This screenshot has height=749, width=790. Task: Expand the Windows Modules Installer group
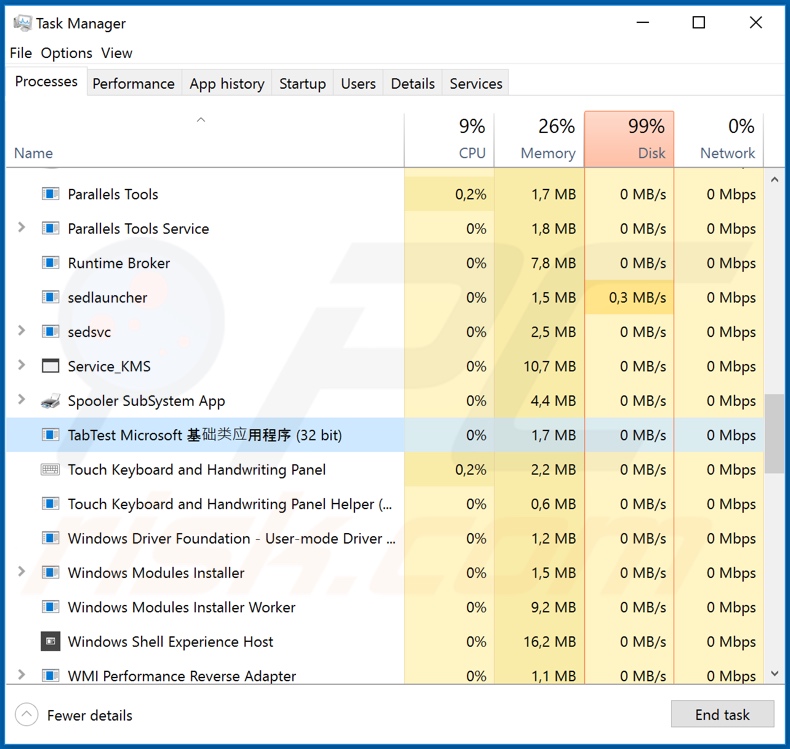(22, 573)
